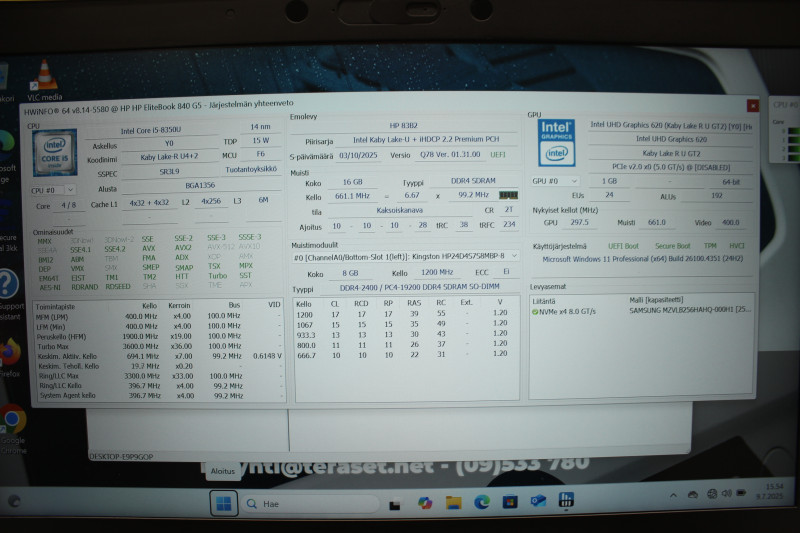Open File Explorer from the taskbar

[x=453, y=503]
